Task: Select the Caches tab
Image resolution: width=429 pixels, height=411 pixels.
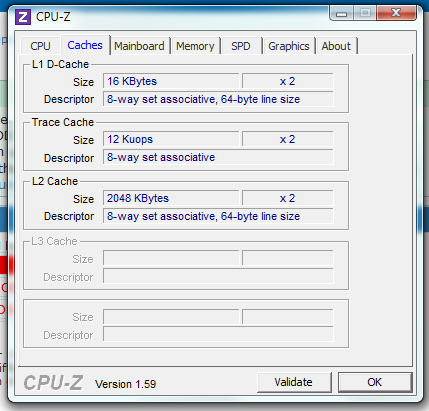Action: [x=85, y=45]
